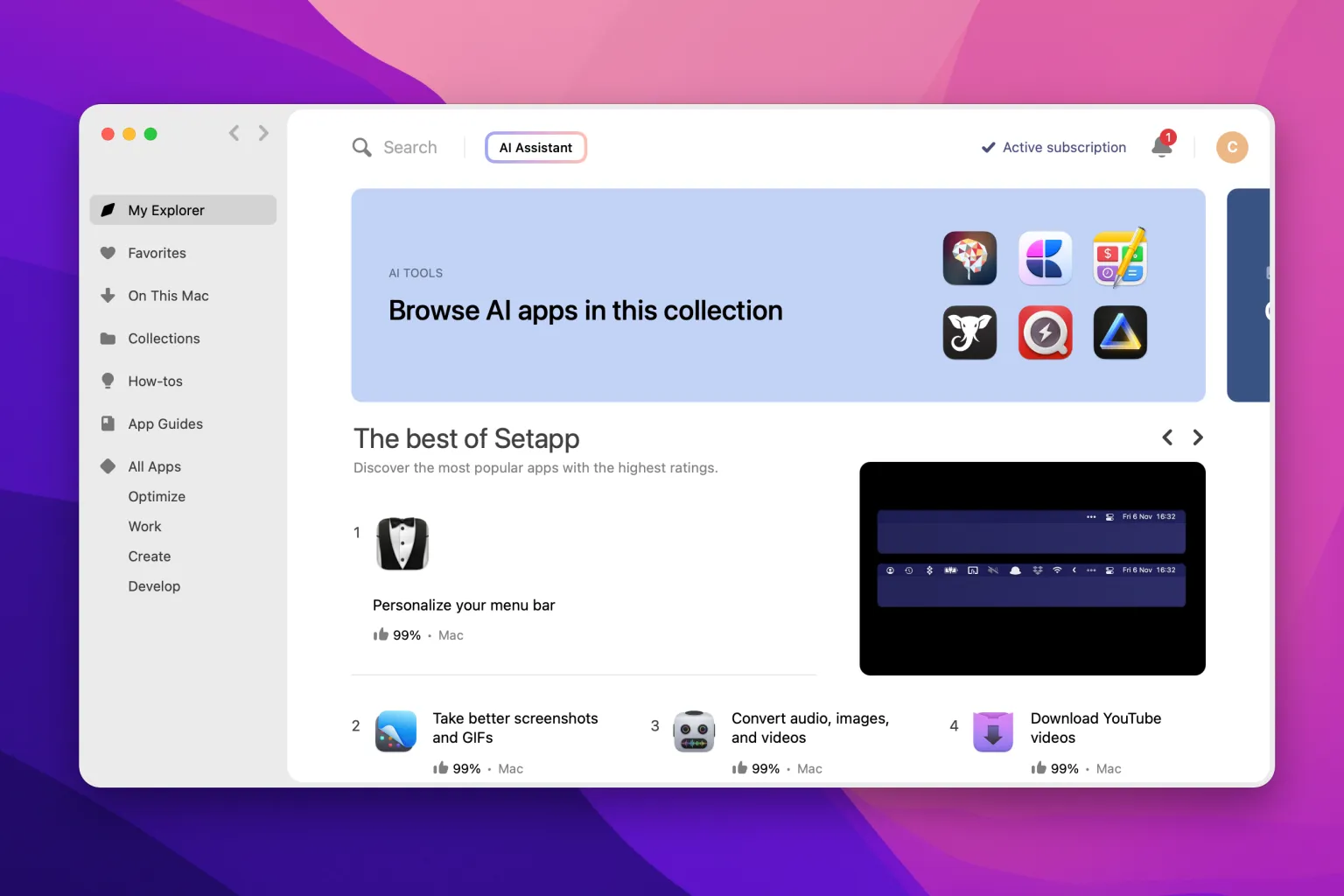The width and height of the screenshot is (1344, 896).
Task: Switch to the Collections section
Action: tap(164, 339)
